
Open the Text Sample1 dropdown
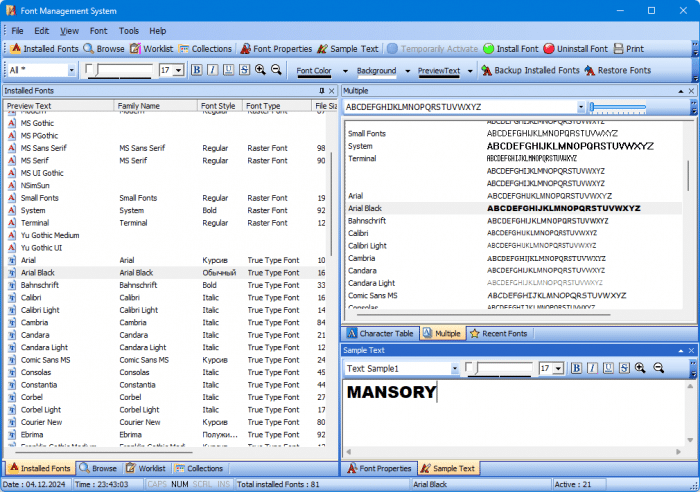coord(455,368)
